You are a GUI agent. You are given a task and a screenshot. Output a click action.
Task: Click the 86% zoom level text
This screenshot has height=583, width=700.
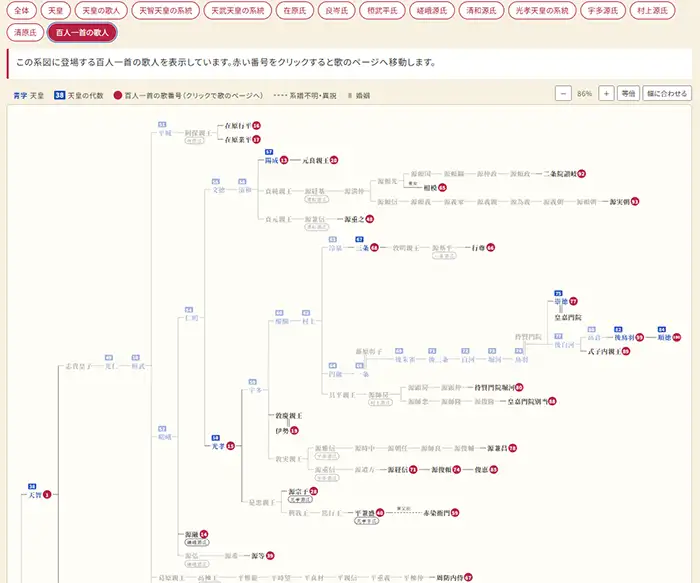[x=584, y=94]
